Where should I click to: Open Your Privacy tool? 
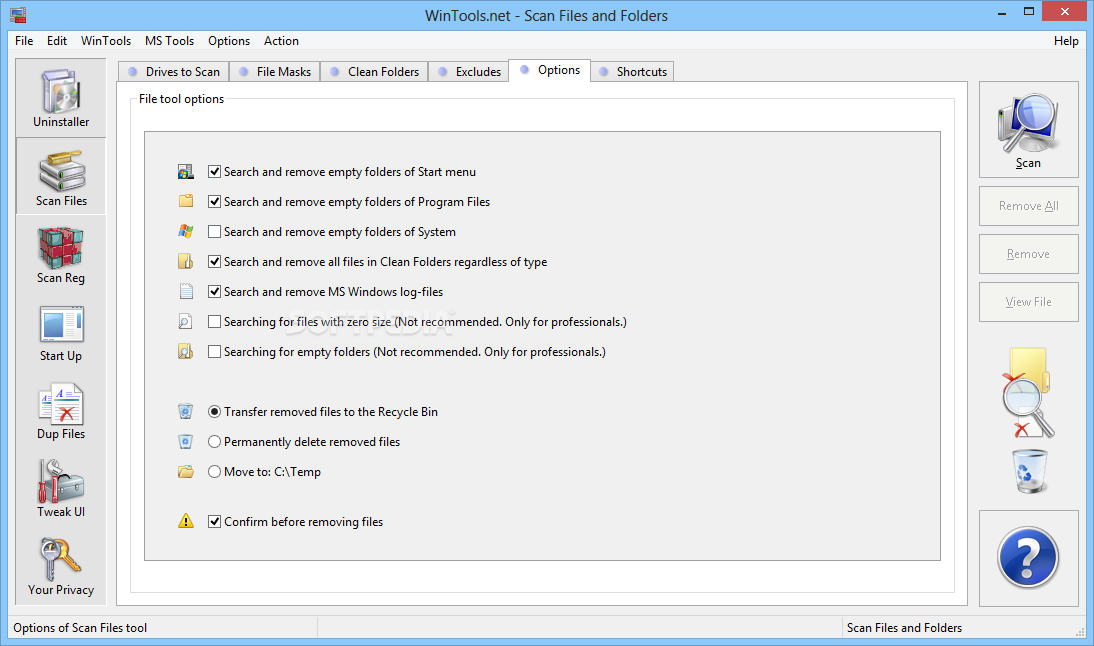pyautogui.click(x=61, y=566)
